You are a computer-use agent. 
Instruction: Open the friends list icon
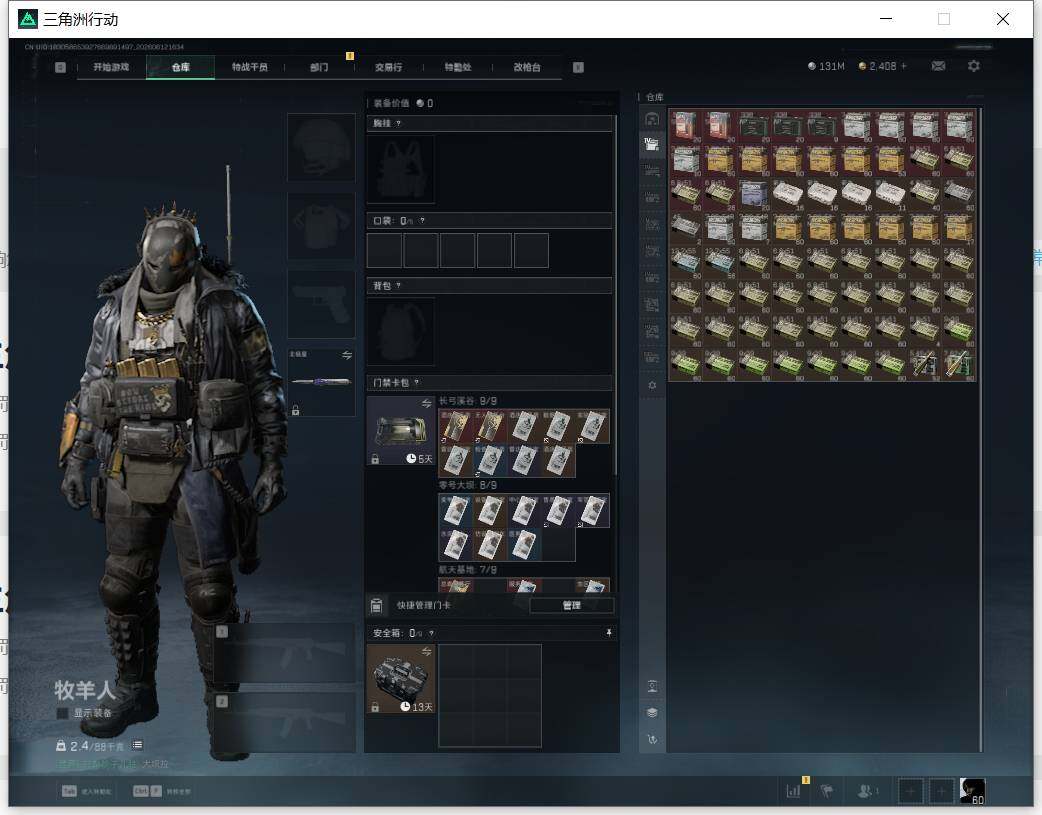click(x=866, y=791)
